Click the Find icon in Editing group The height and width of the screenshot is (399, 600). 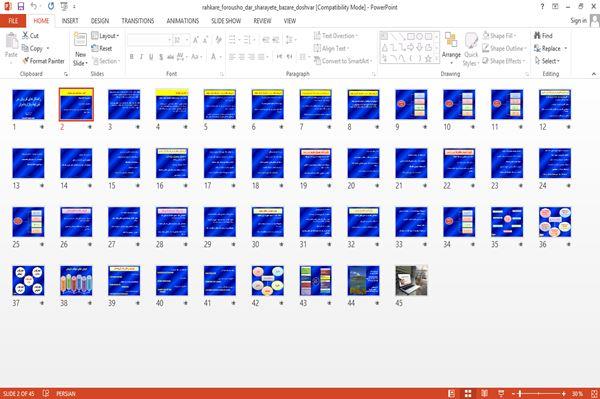(538, 36)
